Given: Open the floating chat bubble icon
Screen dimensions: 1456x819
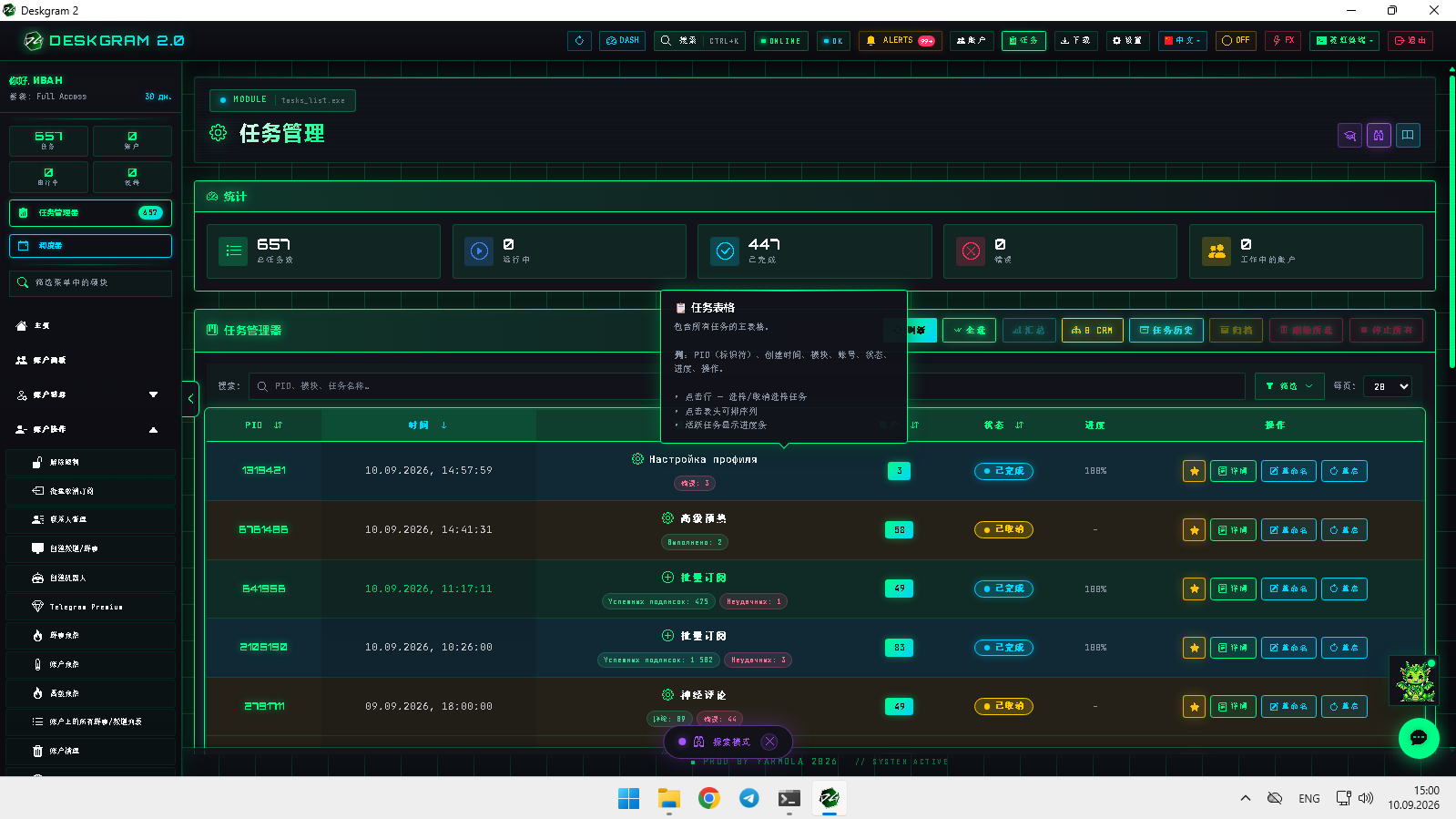Looking at the screenshot, I should coord(1419,738).
